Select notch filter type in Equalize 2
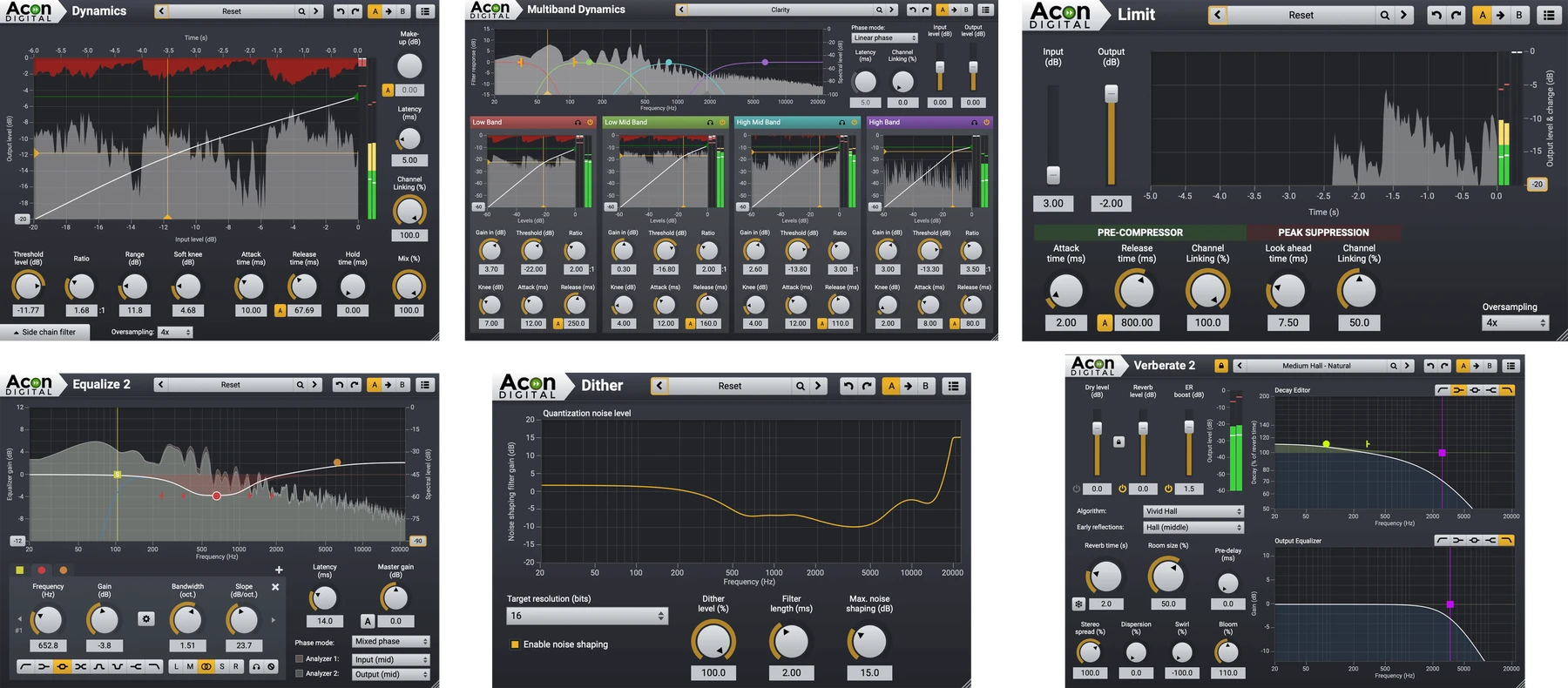 (x=118, y=666)
